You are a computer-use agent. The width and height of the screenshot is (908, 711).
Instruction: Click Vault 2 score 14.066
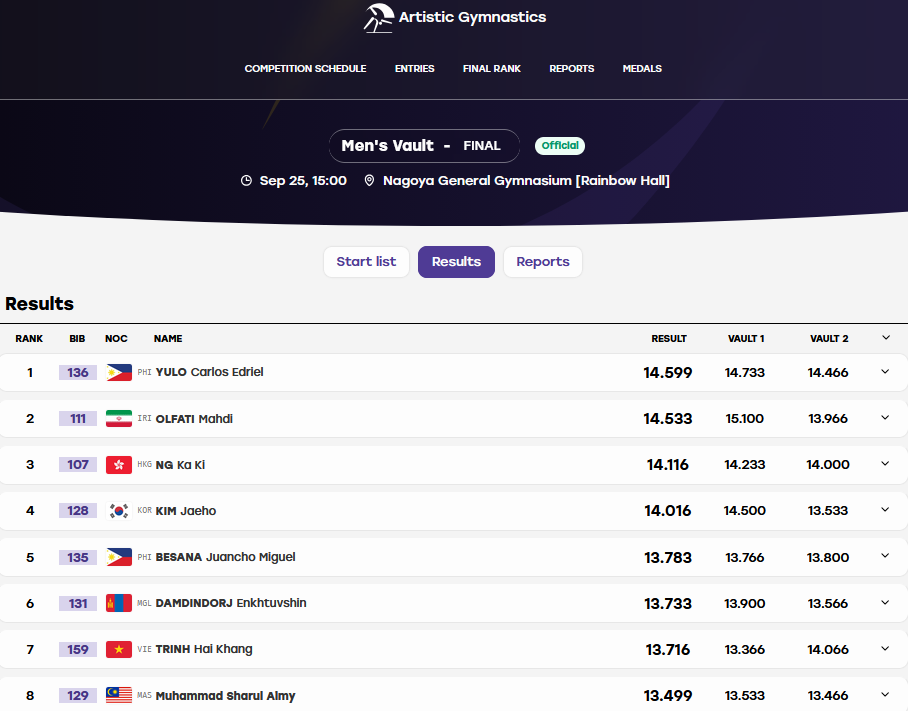828,650
